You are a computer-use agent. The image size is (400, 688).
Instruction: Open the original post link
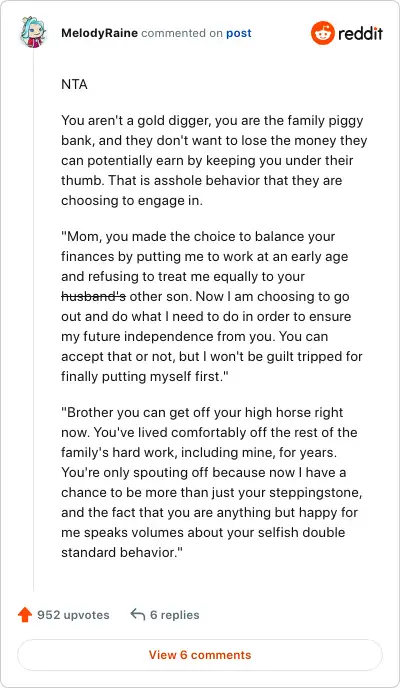coord(239,33)
